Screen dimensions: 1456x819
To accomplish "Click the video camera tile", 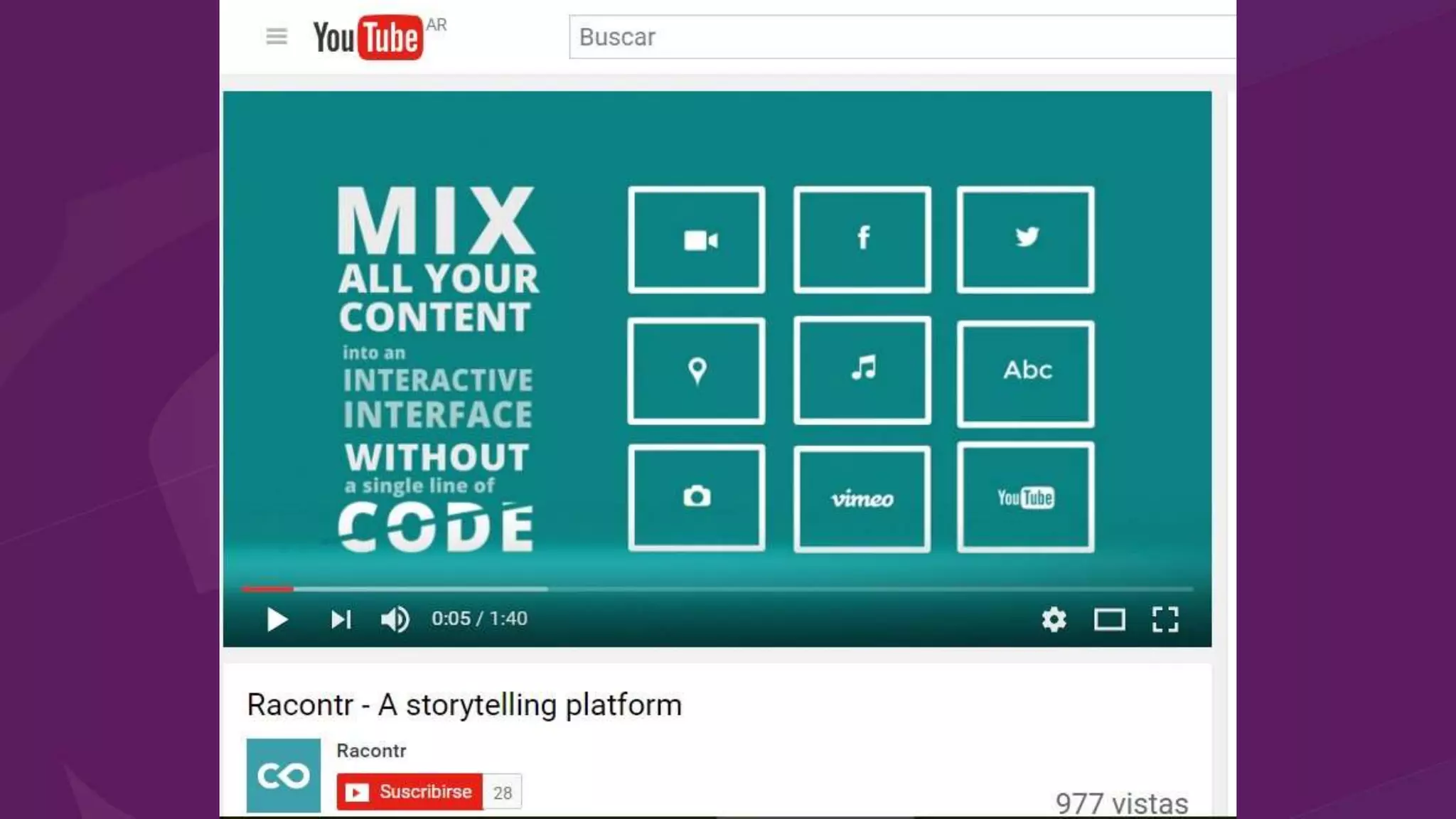I will 697,240.
